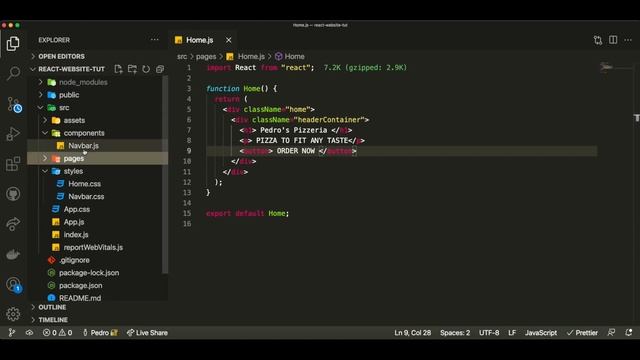The width and height of the screenshot is (640, 360).
Task: Click Live Share button in status bar
Action: [x=147, y=333]
